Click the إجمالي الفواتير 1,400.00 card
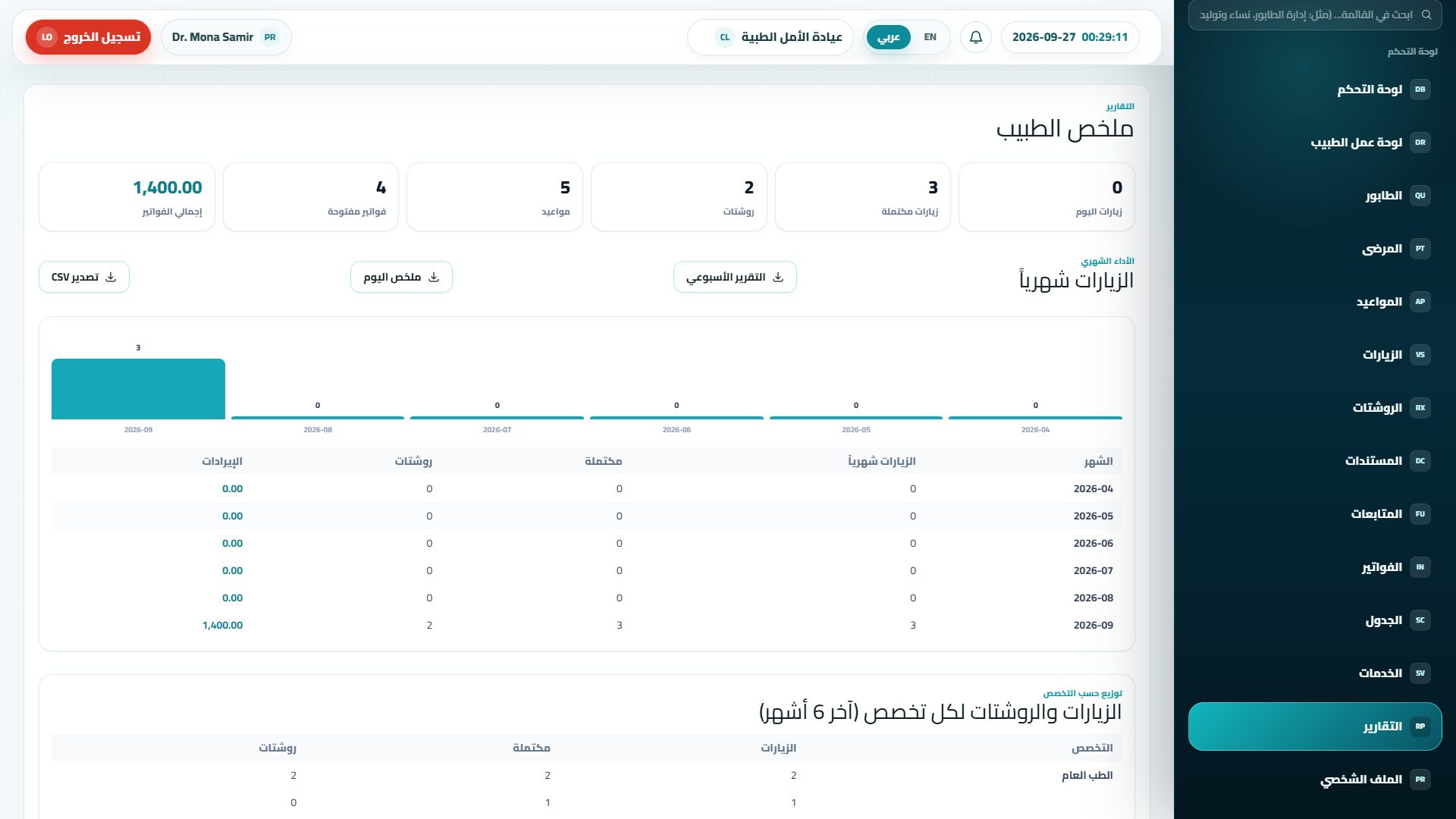This screenshot has width=1456, height=819. [127, 196]
